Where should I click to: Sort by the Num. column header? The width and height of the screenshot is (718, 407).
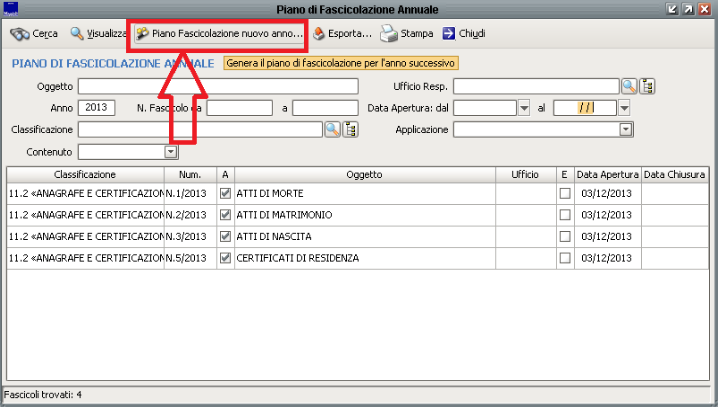[x=190, y=174]
